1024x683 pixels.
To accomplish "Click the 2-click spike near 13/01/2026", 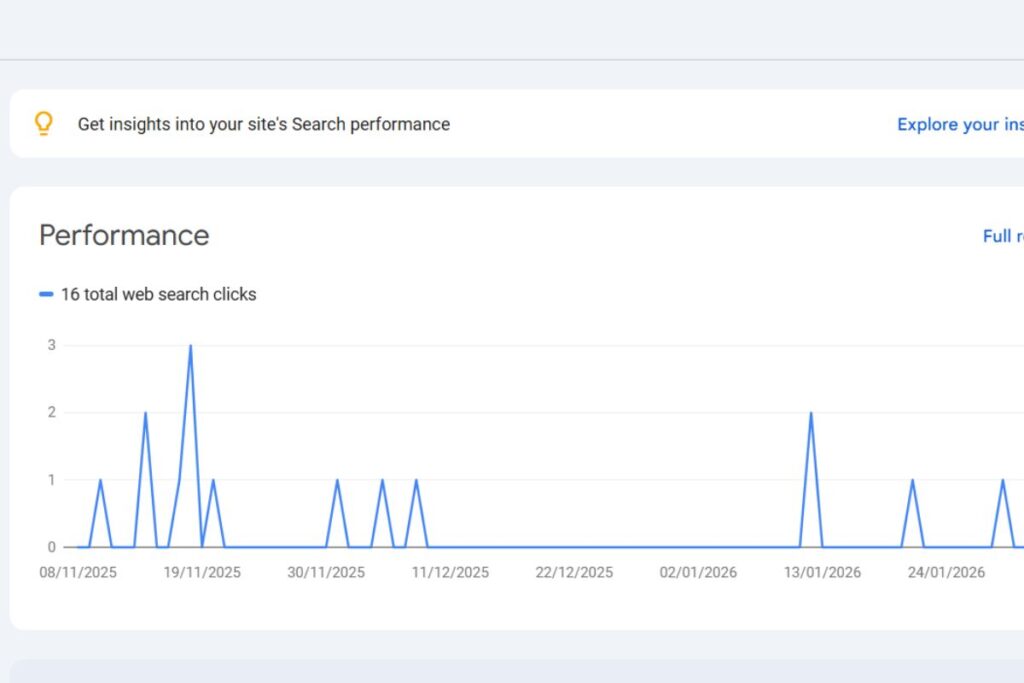I will pos(812,412).
